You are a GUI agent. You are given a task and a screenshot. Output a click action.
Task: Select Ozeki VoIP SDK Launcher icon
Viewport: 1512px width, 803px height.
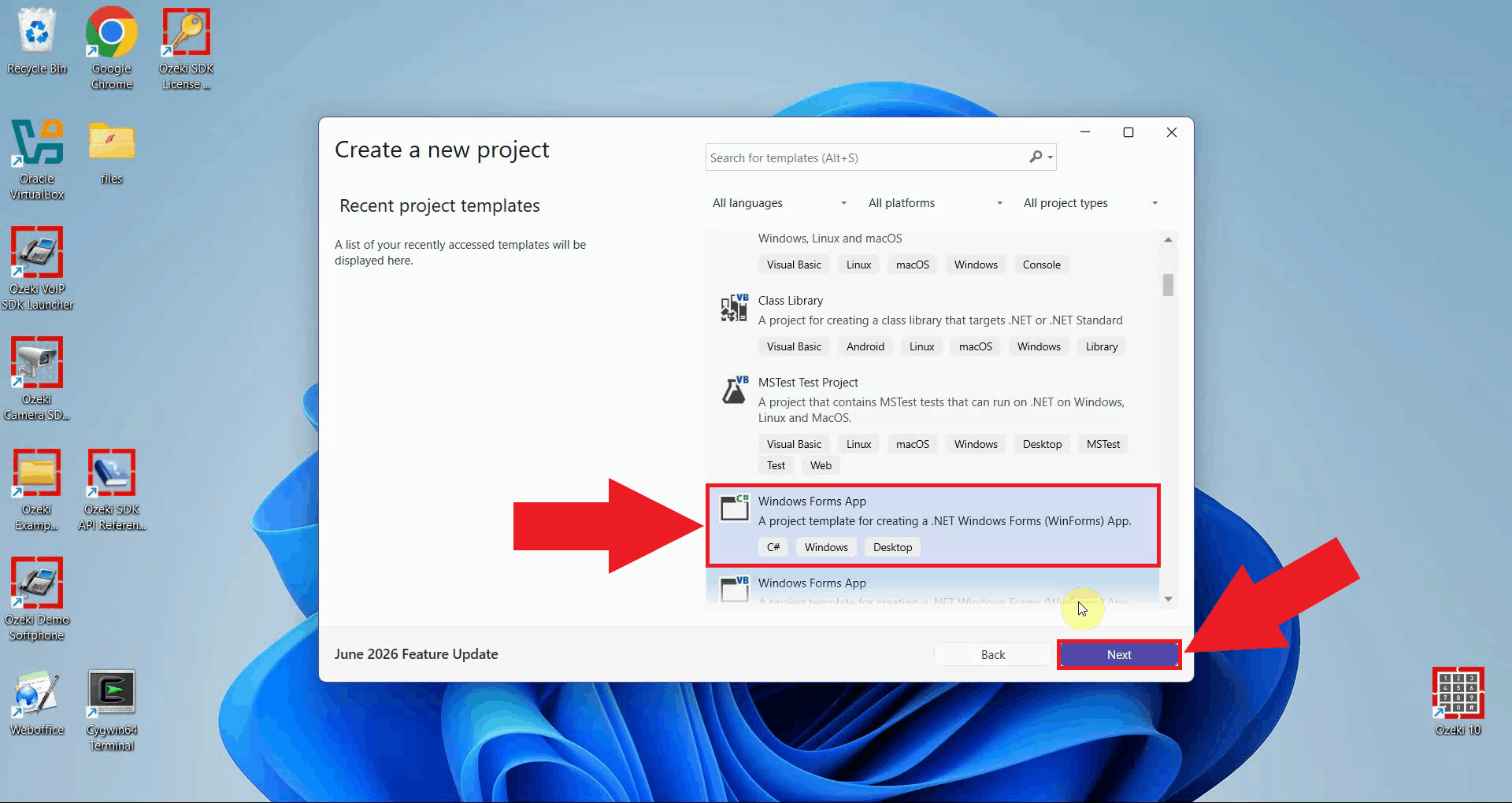37,268
